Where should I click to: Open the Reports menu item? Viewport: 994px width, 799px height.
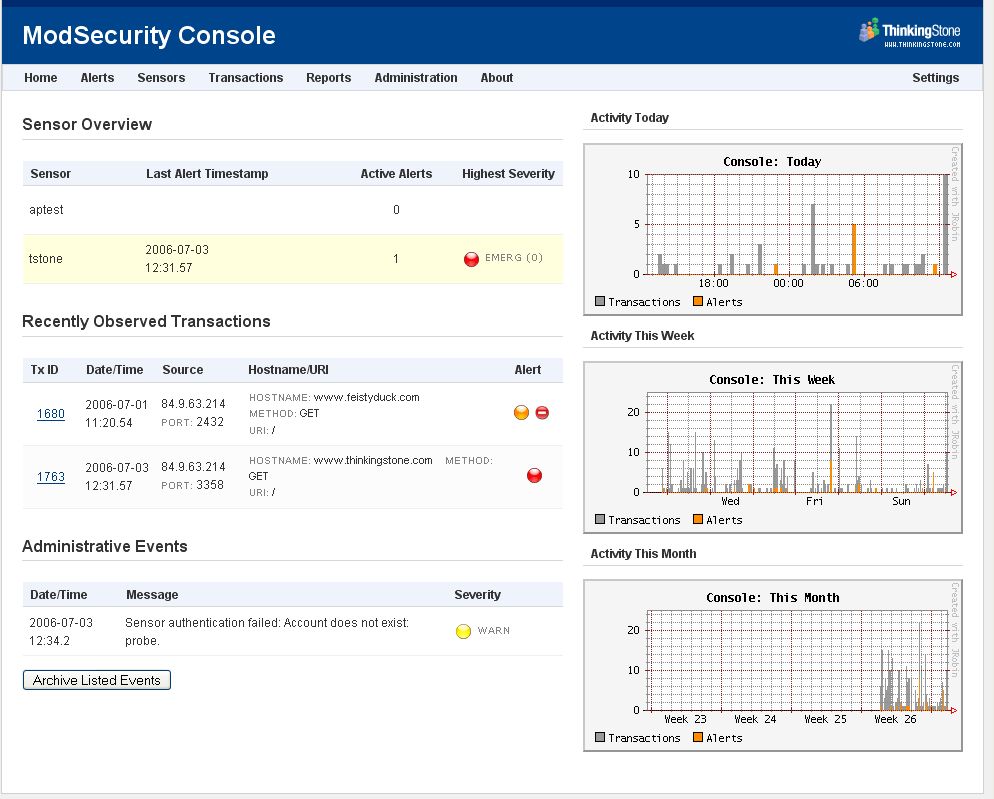click(328, 77)
